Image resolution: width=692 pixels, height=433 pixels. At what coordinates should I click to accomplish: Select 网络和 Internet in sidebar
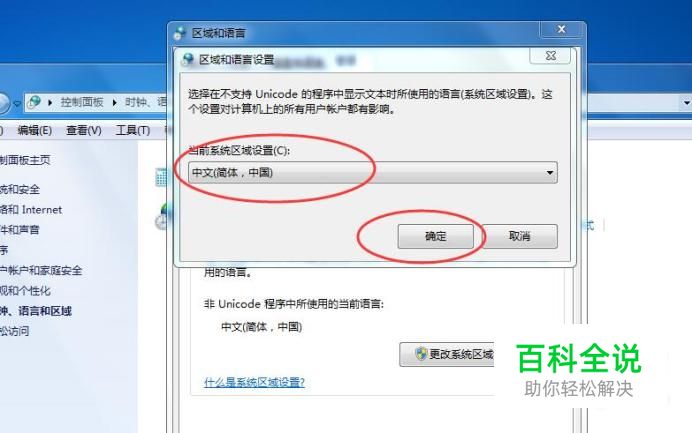click(x=31, y=210)
